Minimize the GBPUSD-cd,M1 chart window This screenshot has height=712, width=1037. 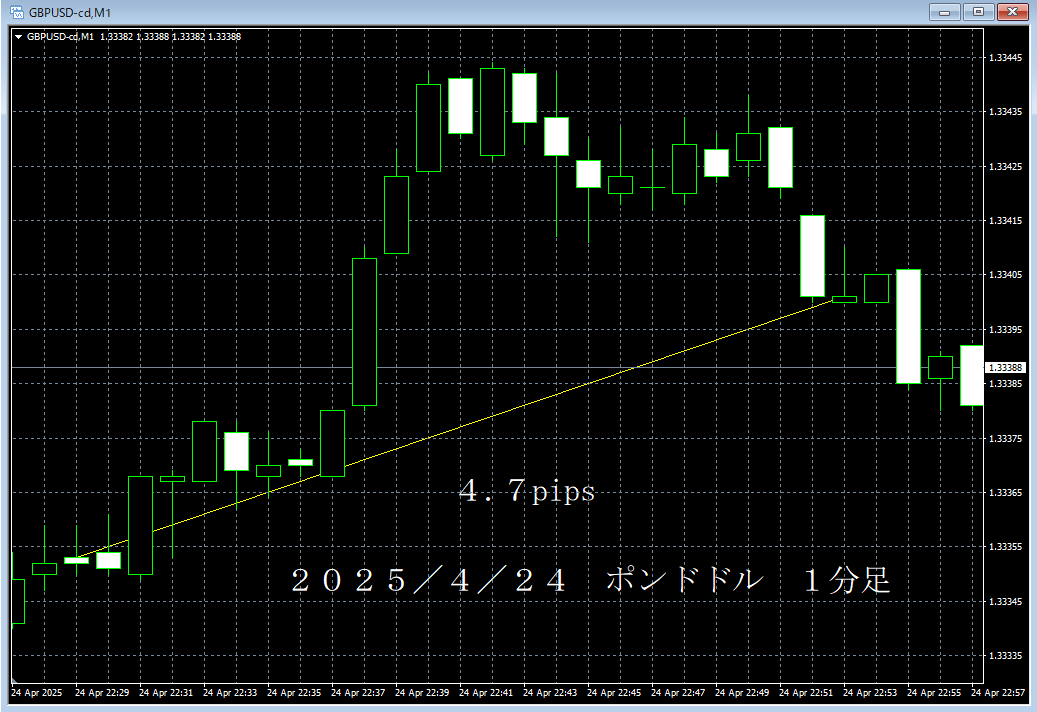click(944, 12)
